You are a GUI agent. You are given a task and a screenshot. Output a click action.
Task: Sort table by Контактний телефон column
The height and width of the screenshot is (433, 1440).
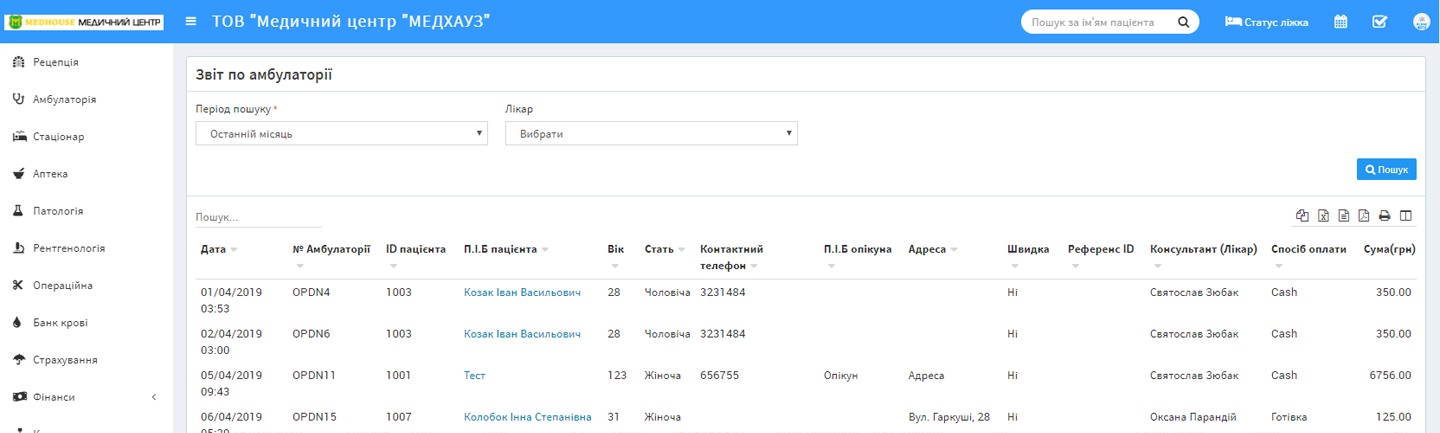(732, 257)
